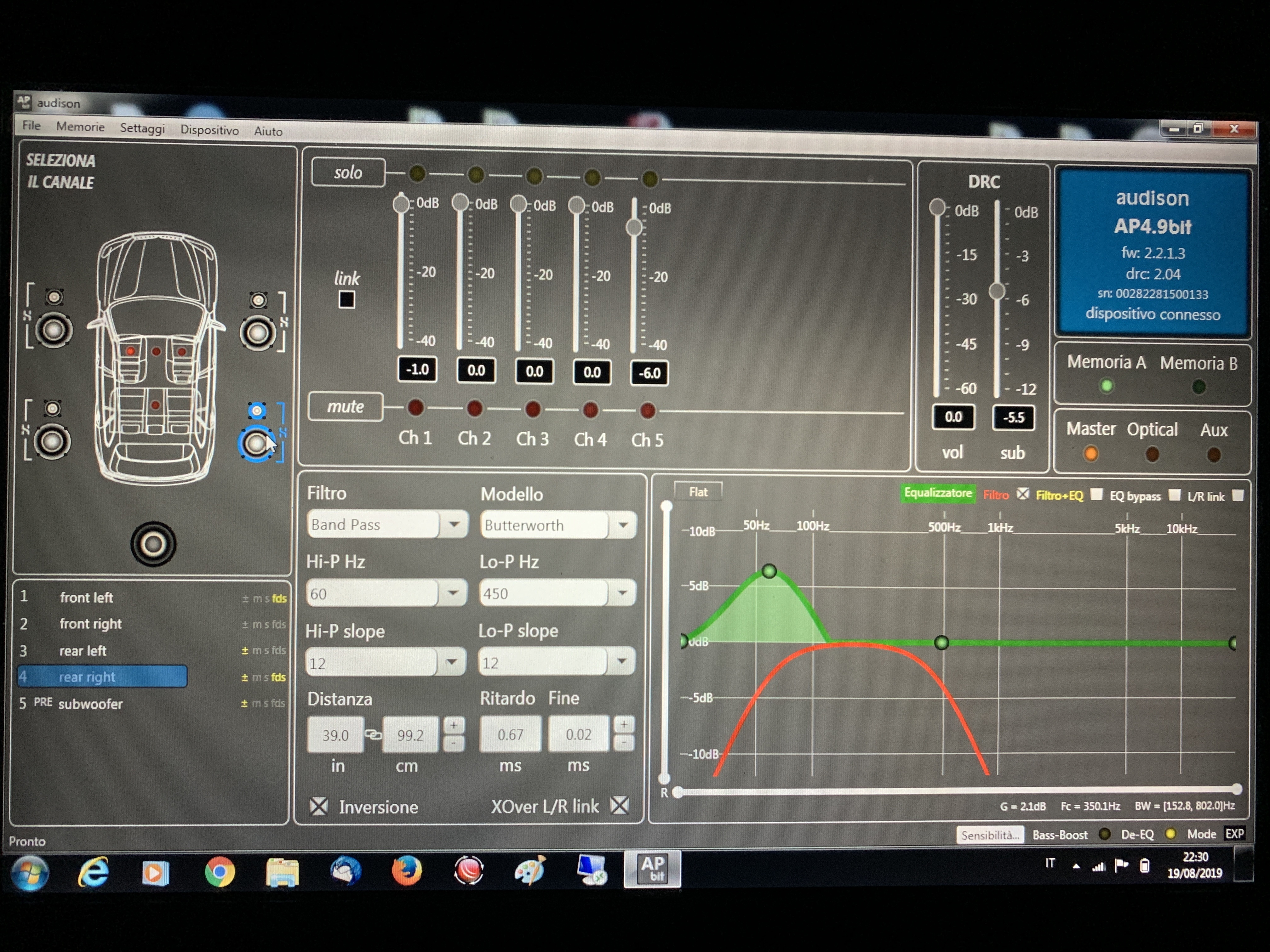Enable the EQ bypass checkbox
The width and height of the screenshot is (1270, 952).
[1175, 495]
